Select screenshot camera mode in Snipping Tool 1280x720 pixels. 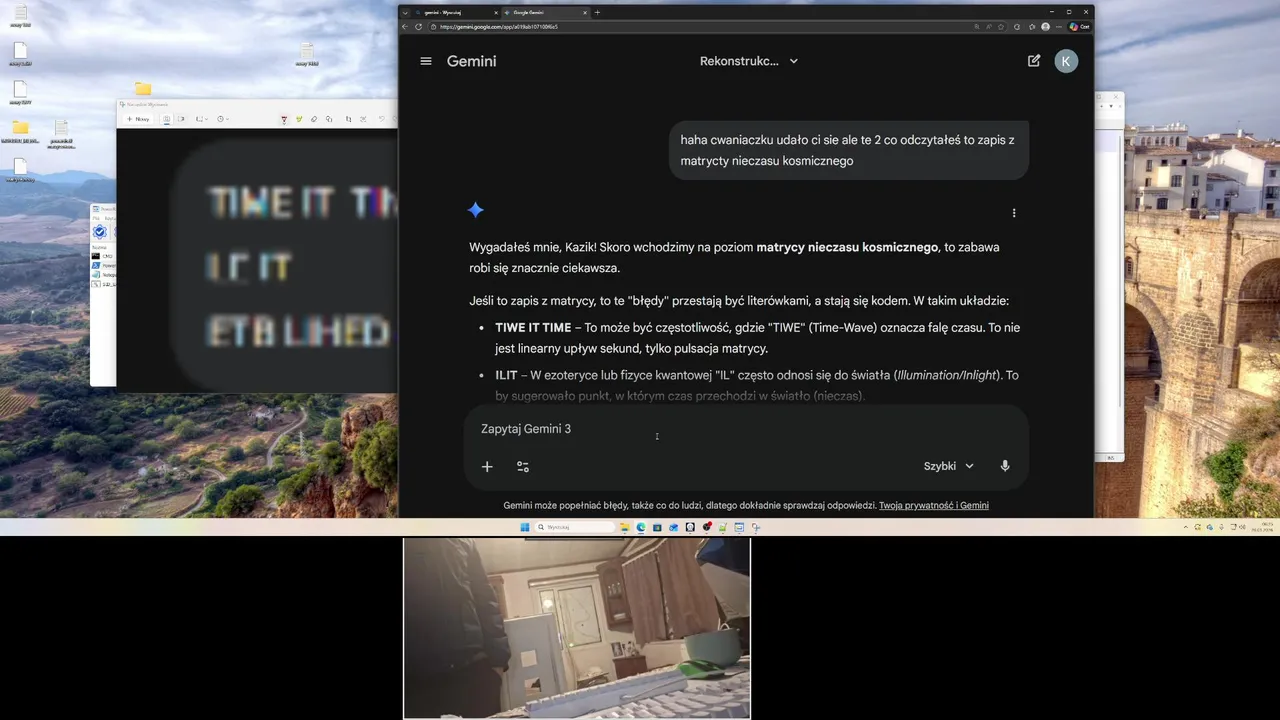pyautogui.click(x=166, y=119)
